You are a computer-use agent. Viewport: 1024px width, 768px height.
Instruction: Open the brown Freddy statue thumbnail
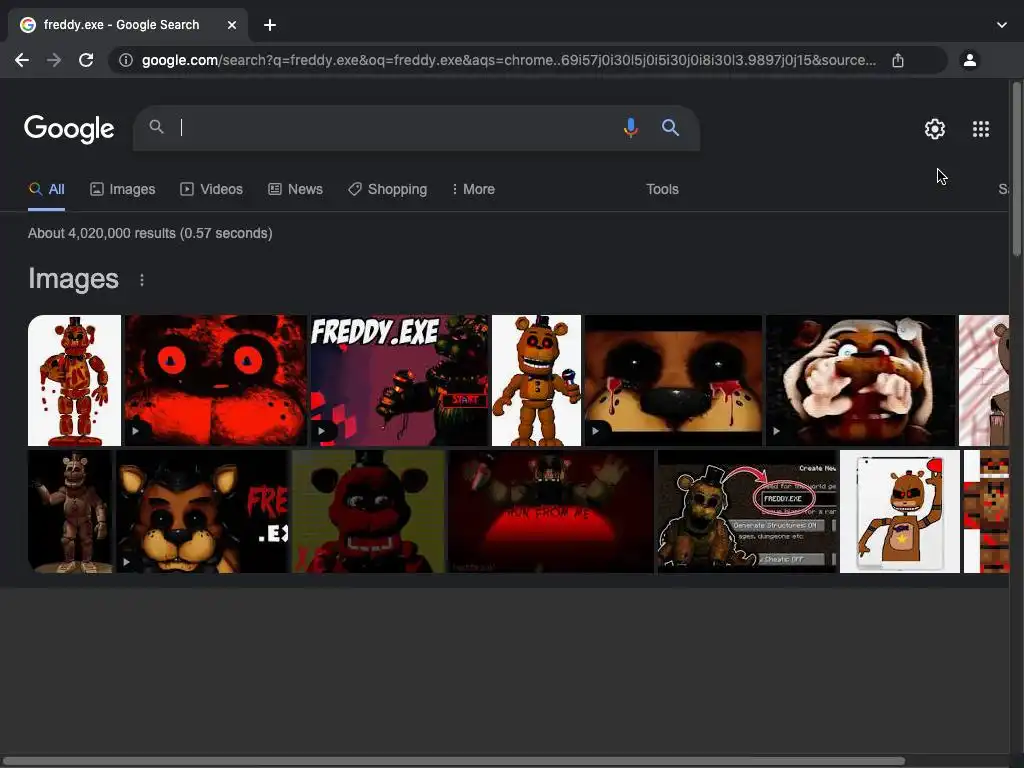click(x=70, y=511)
